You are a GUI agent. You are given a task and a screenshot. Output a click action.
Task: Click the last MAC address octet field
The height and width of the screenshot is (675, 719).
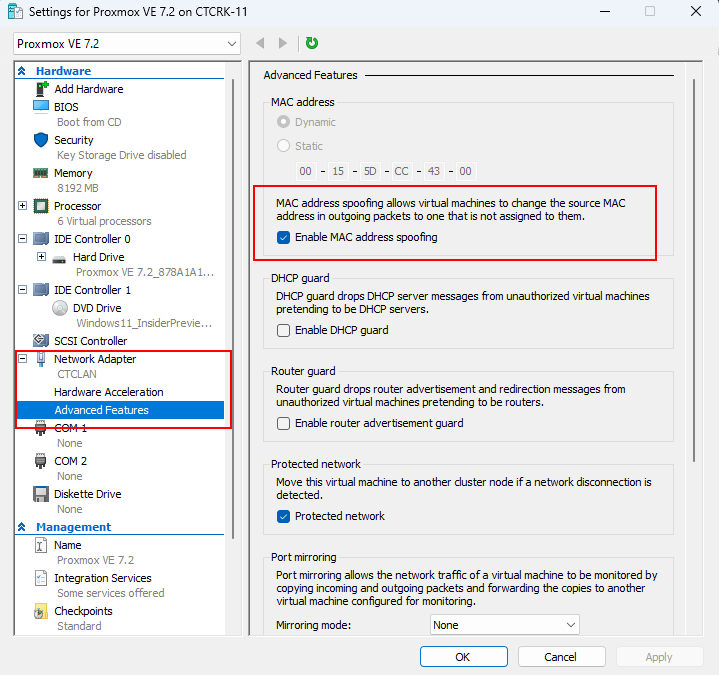465,171
